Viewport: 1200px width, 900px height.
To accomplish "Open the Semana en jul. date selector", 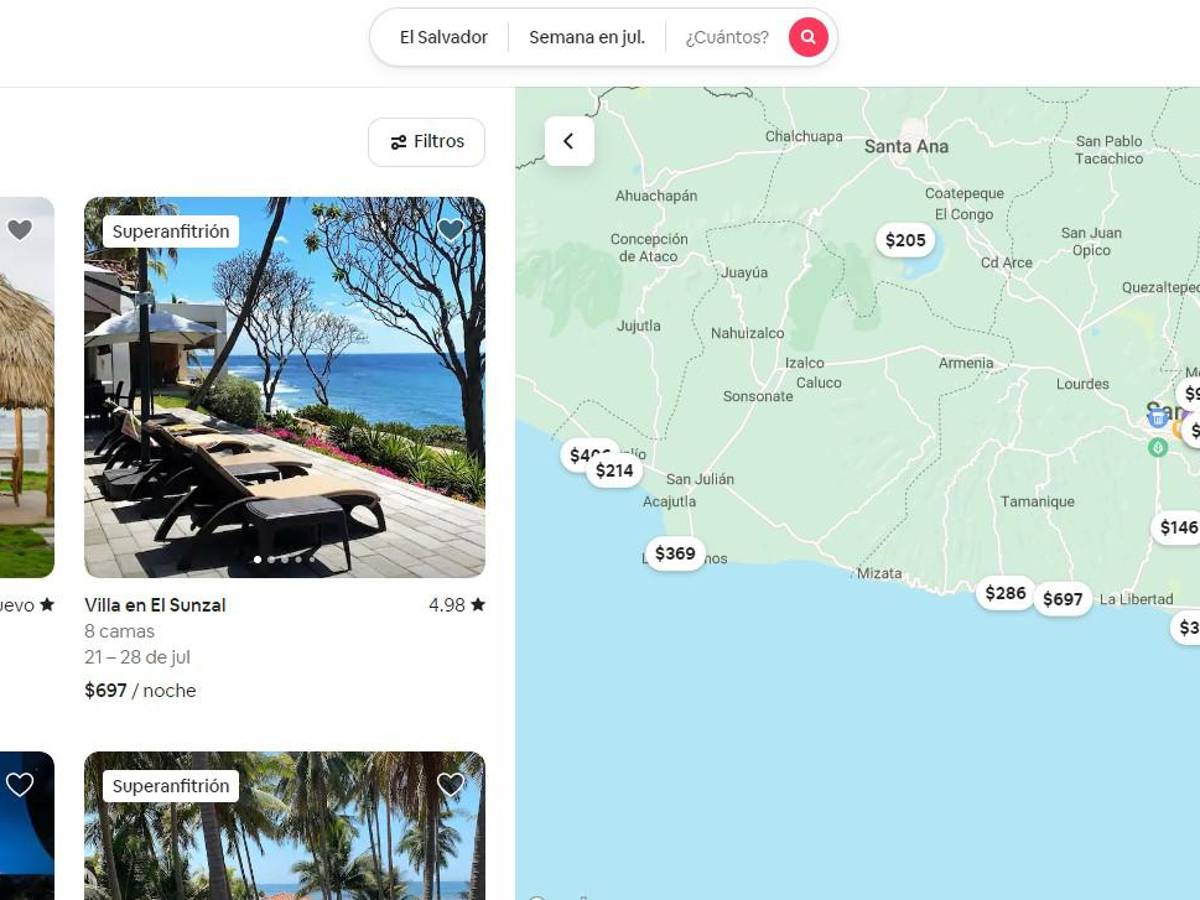I will (587, 38).
